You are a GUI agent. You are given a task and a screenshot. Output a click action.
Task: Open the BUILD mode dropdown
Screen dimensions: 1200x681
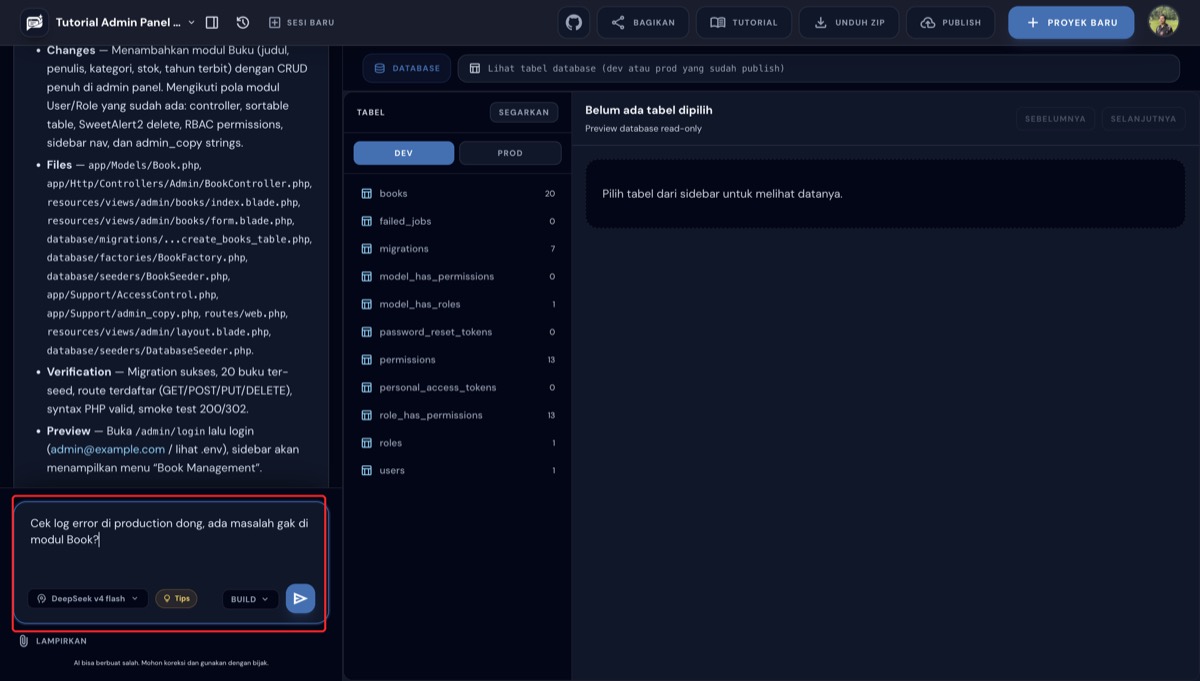(x=250, y=599)
